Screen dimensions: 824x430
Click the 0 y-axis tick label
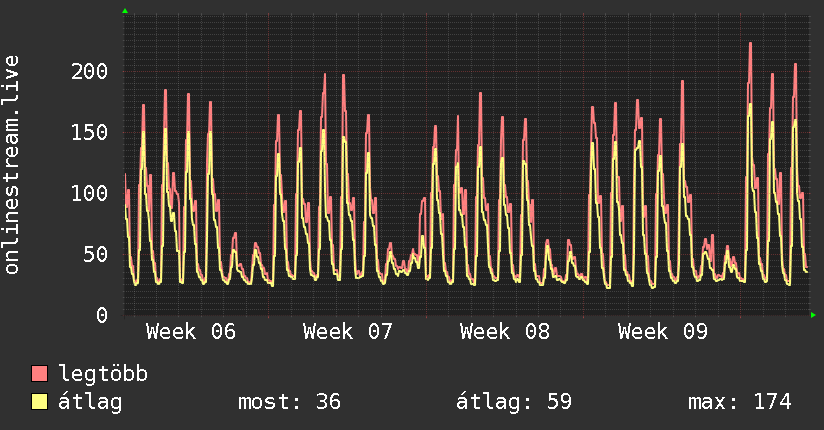[x=102, y=315]
